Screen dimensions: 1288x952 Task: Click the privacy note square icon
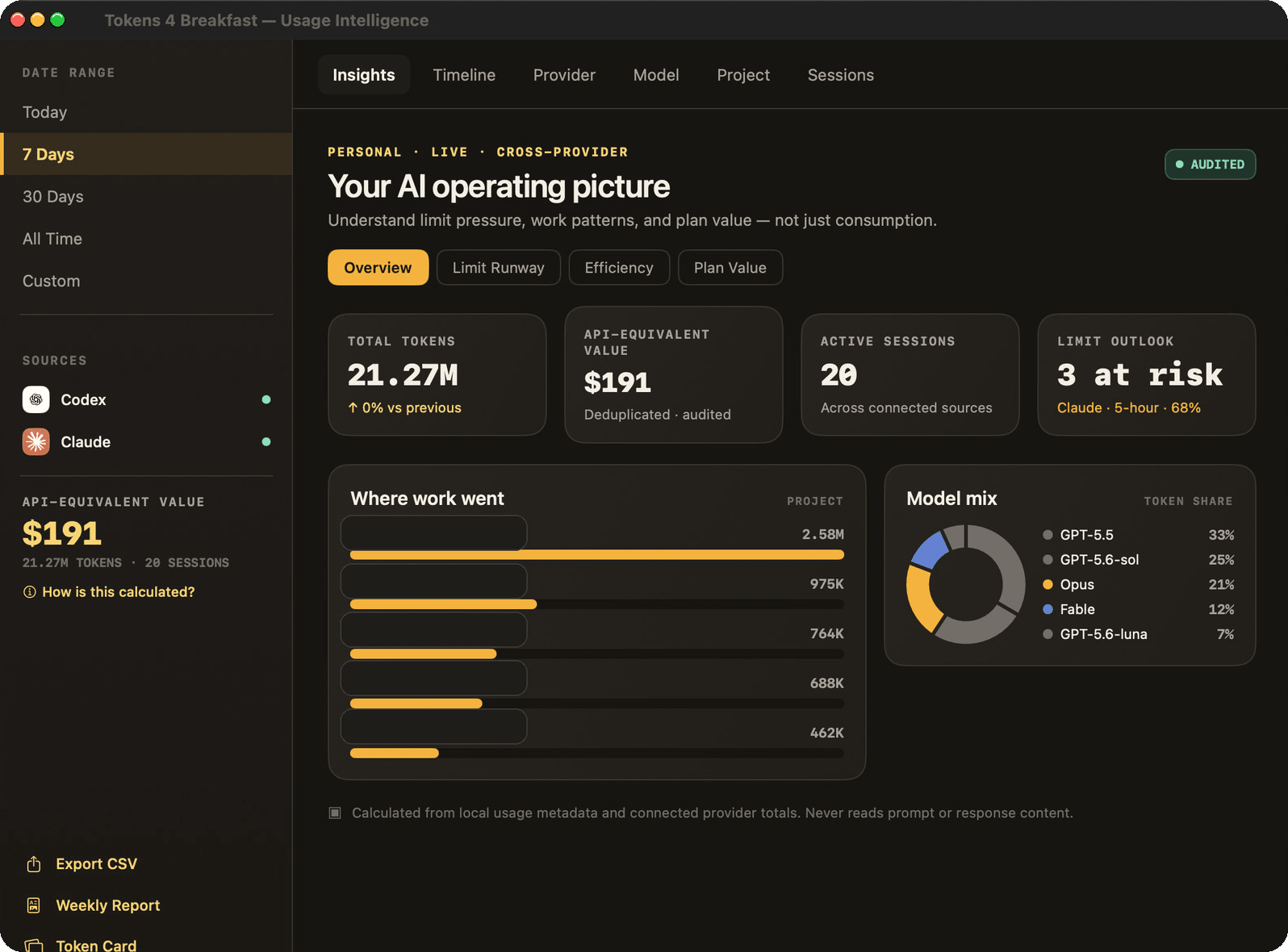[335, 812]
